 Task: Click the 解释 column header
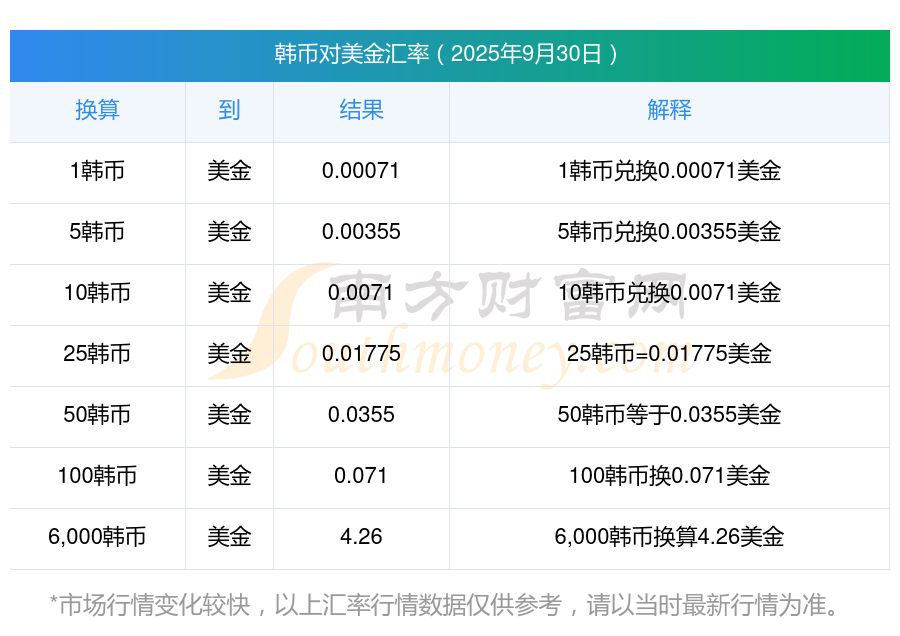coord(669,111)
